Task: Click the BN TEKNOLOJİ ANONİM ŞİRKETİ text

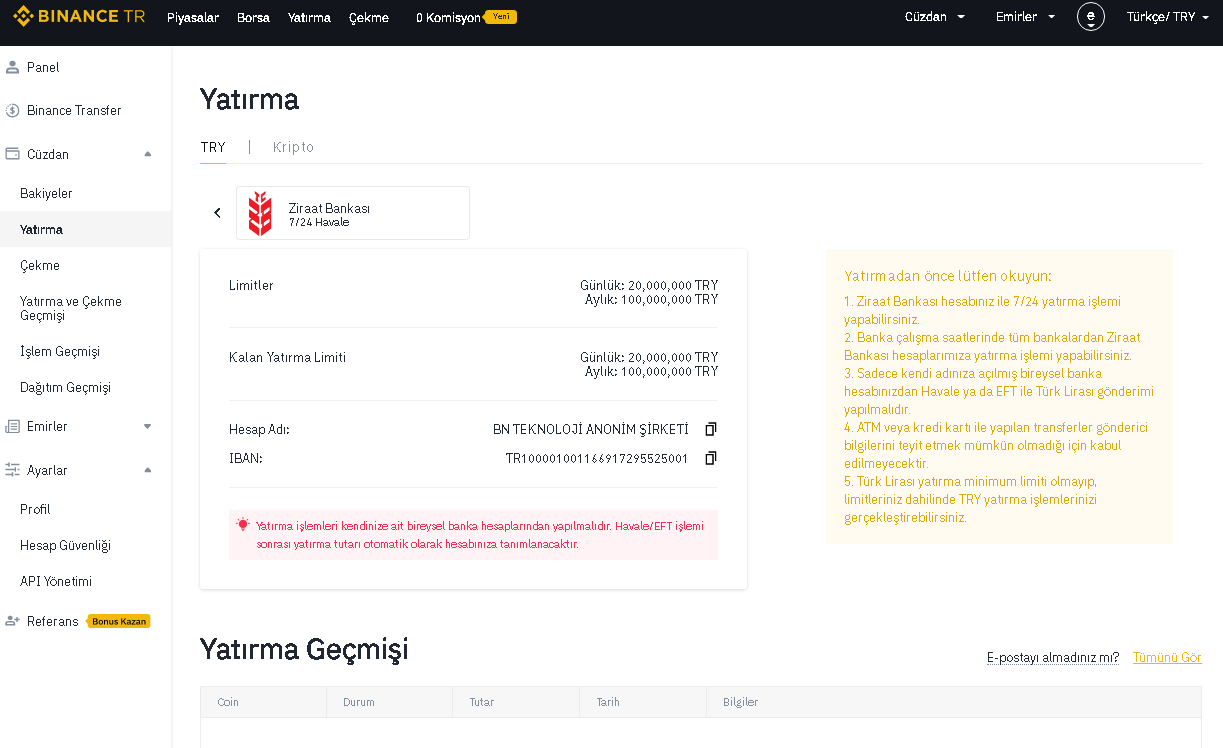Action: pos(591,429)
